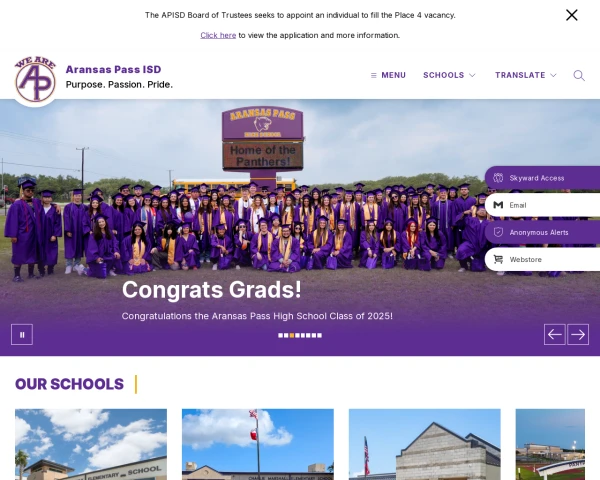The width and height of the screenshot is (600, 480).
Task: Expand the Schools dropdown
Action: tap(449, 75)
